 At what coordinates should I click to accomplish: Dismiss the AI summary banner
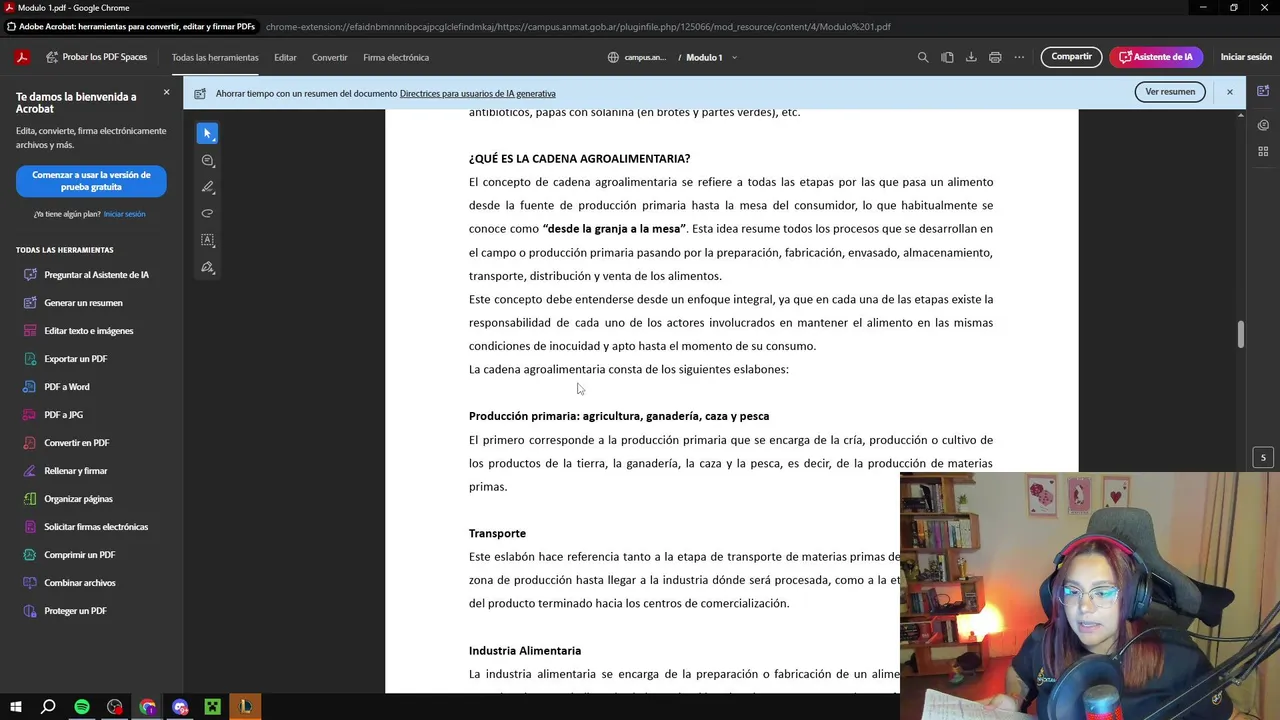pos(1230,92)
